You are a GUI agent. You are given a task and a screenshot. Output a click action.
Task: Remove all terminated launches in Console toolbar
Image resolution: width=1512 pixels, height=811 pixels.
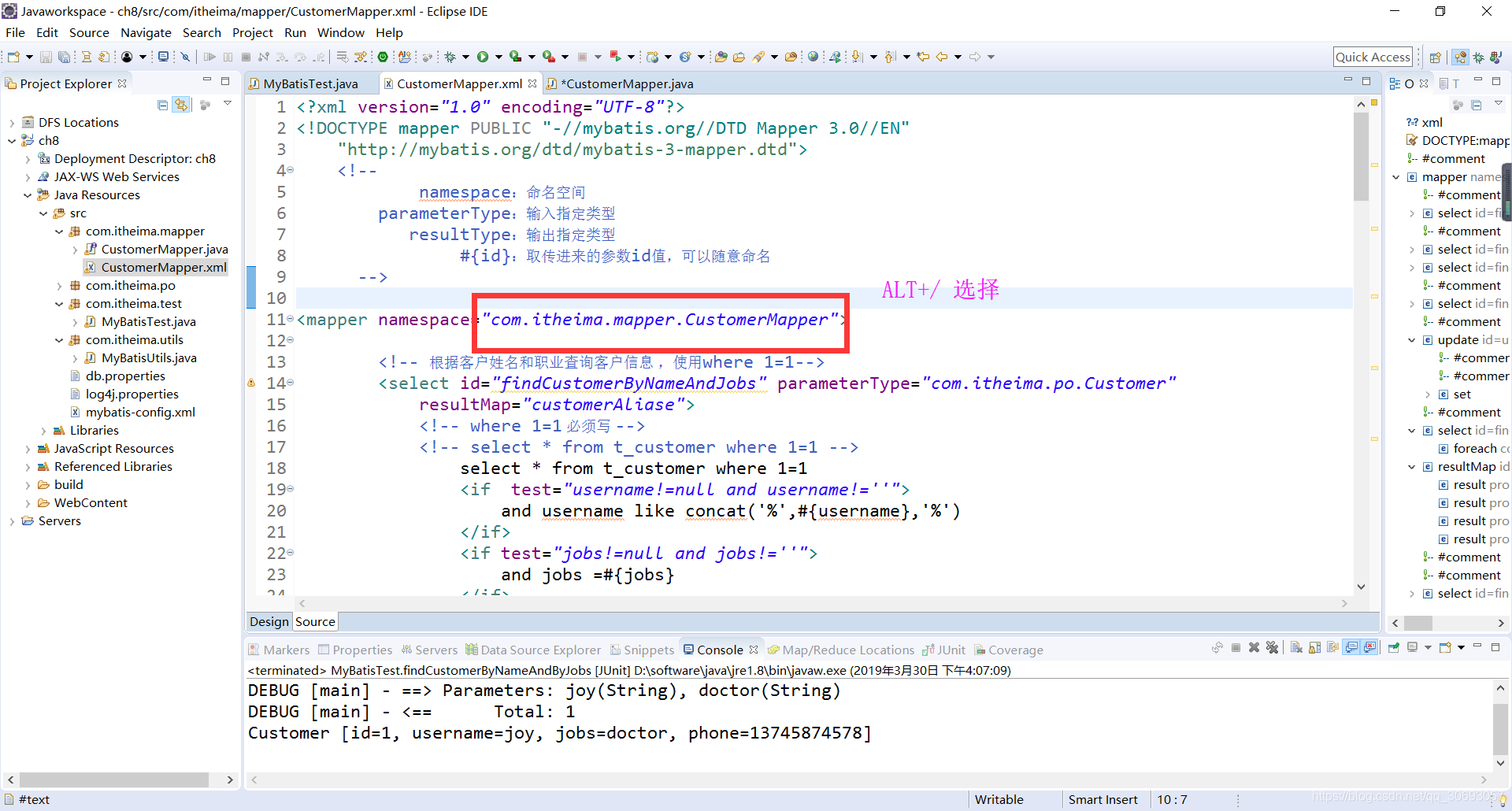tap(1273, 647)
